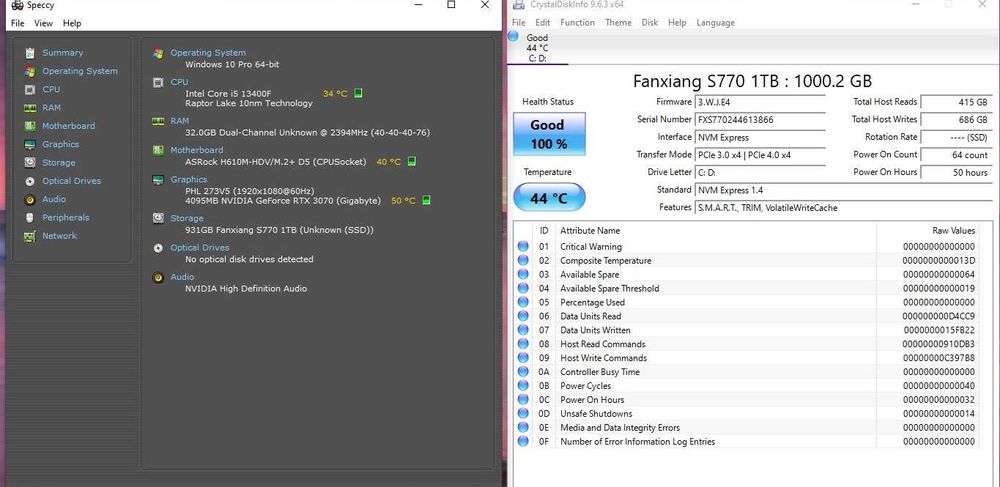
Task: Click the Peripherals mouse icon in sidebar
Action: [29, 218]
